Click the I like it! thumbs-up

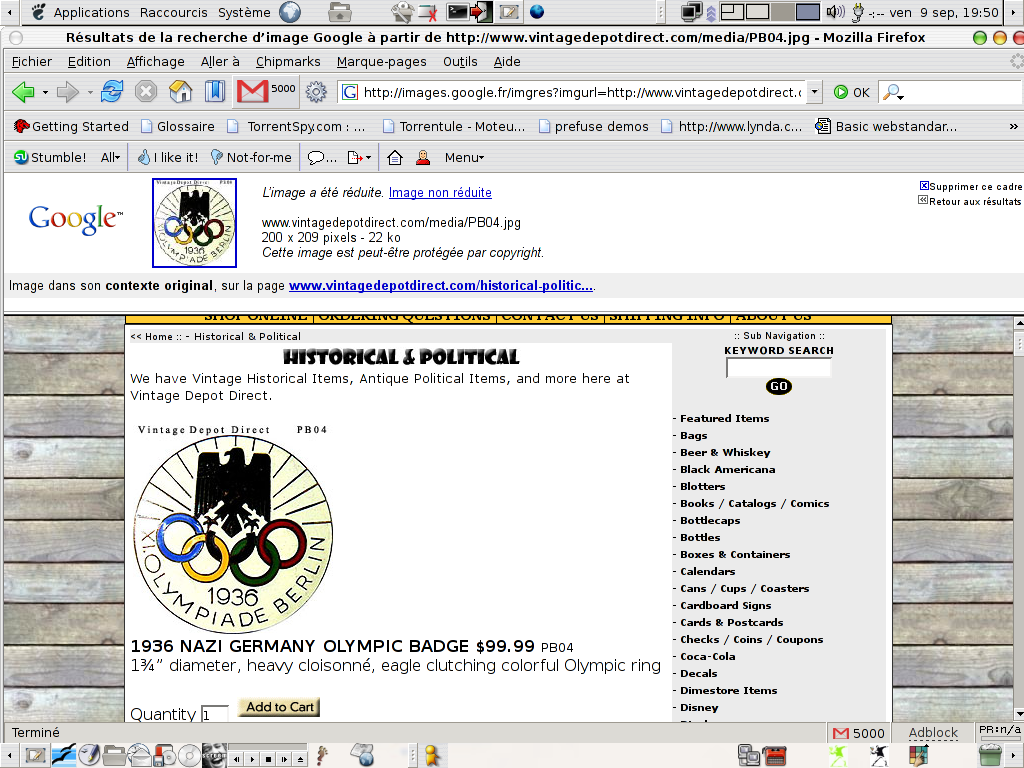pos(168,157)
